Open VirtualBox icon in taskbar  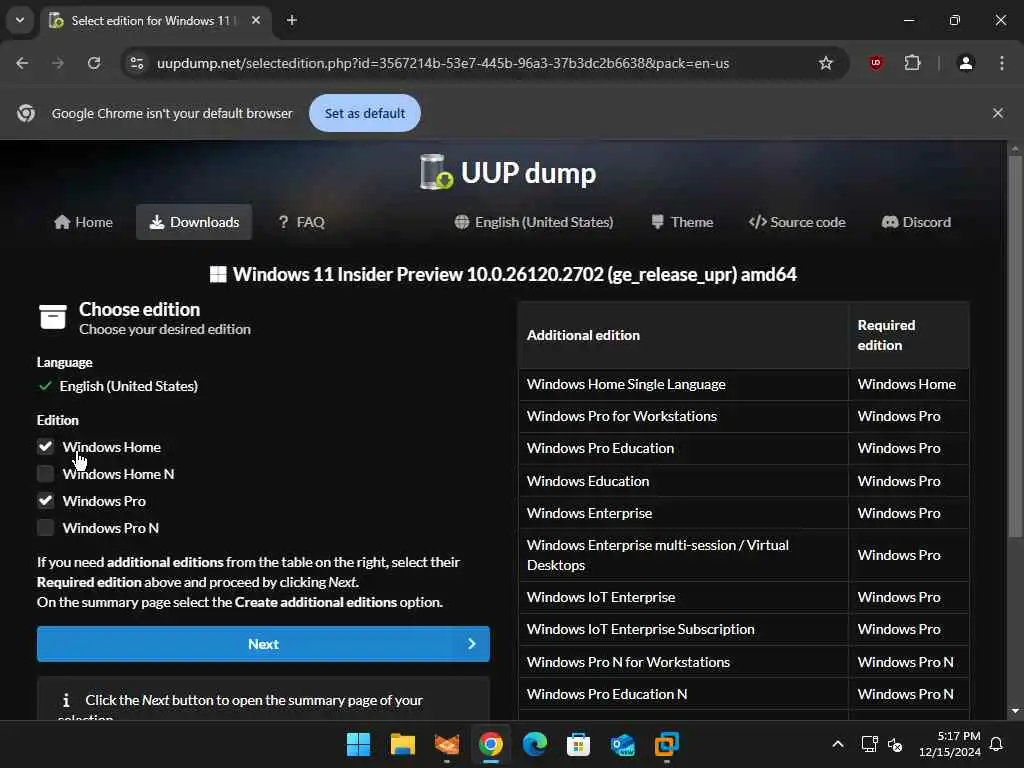click(666, 744)
